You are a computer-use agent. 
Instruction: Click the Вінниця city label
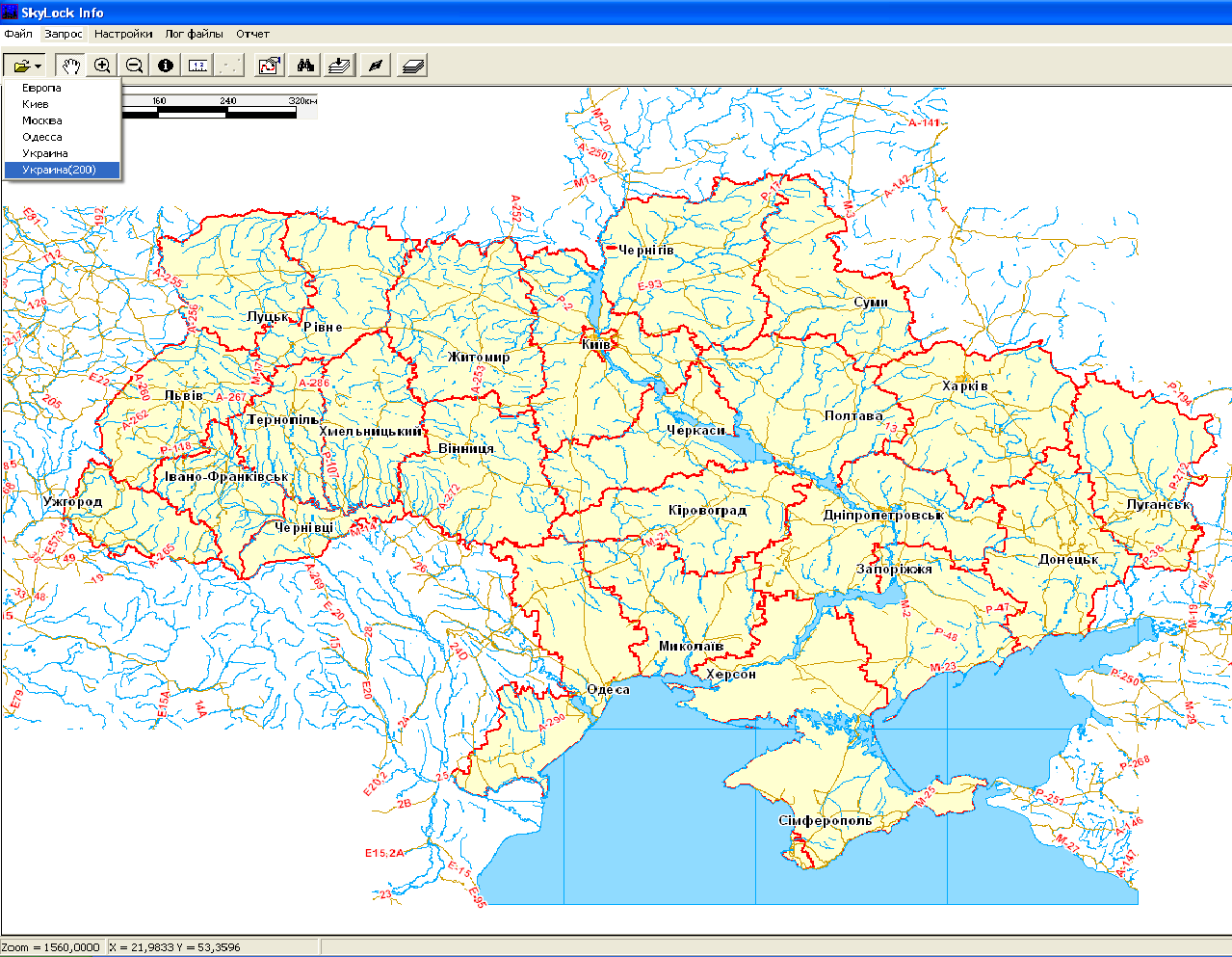466,448
